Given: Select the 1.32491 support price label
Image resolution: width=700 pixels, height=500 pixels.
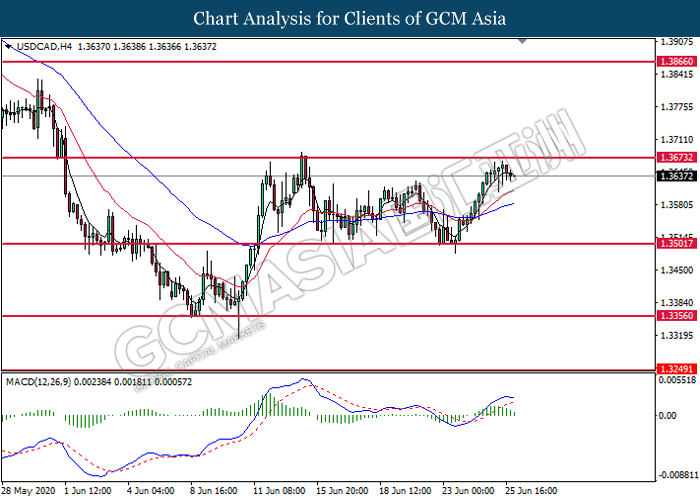Looking at the screenshot, I should [677, 369].
